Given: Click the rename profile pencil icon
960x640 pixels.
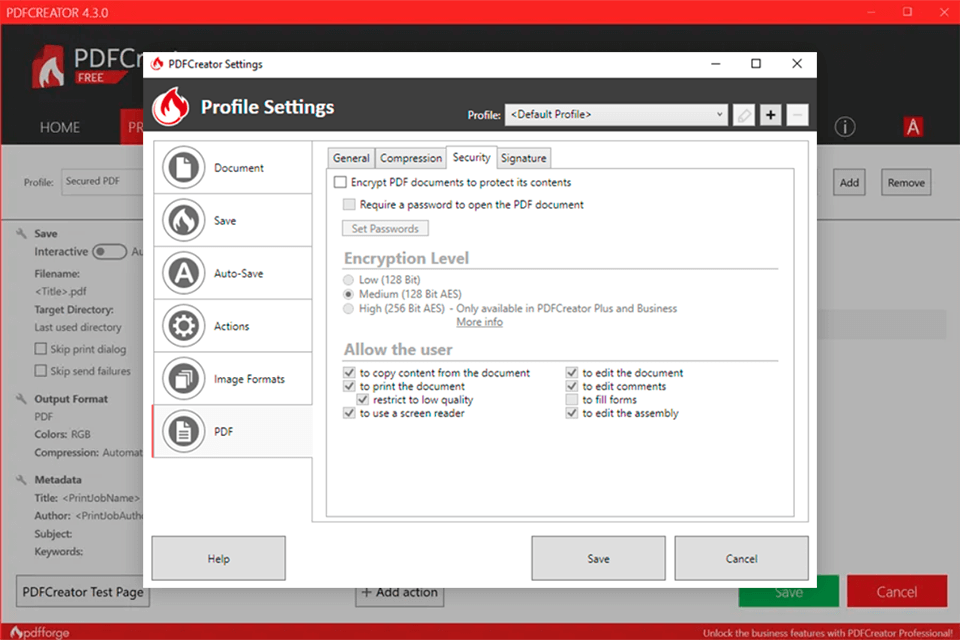Looking at the screenshot, I should pyautogui.click(x=743, y=115).
